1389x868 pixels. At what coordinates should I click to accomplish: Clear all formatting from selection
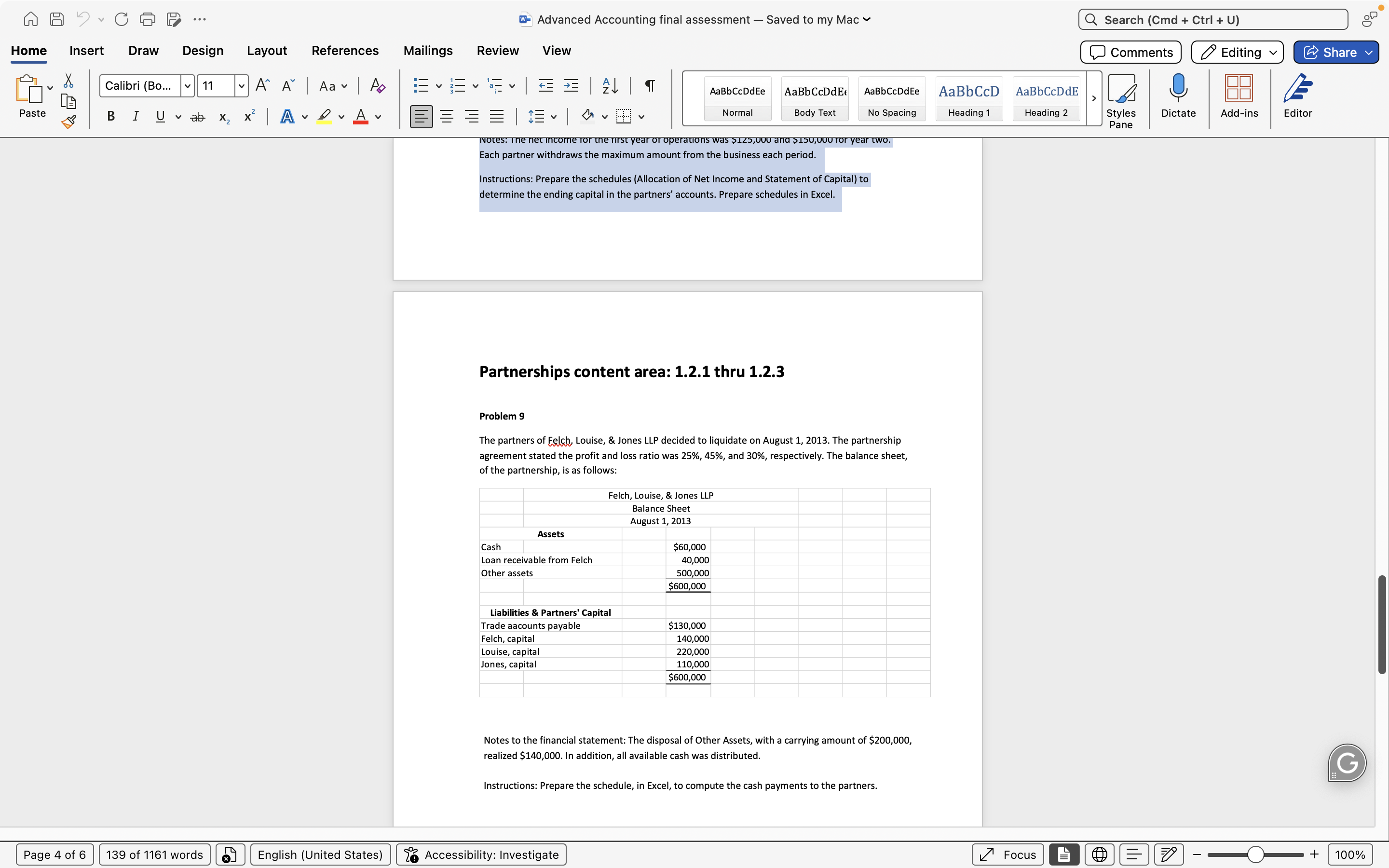coord(377,85)
